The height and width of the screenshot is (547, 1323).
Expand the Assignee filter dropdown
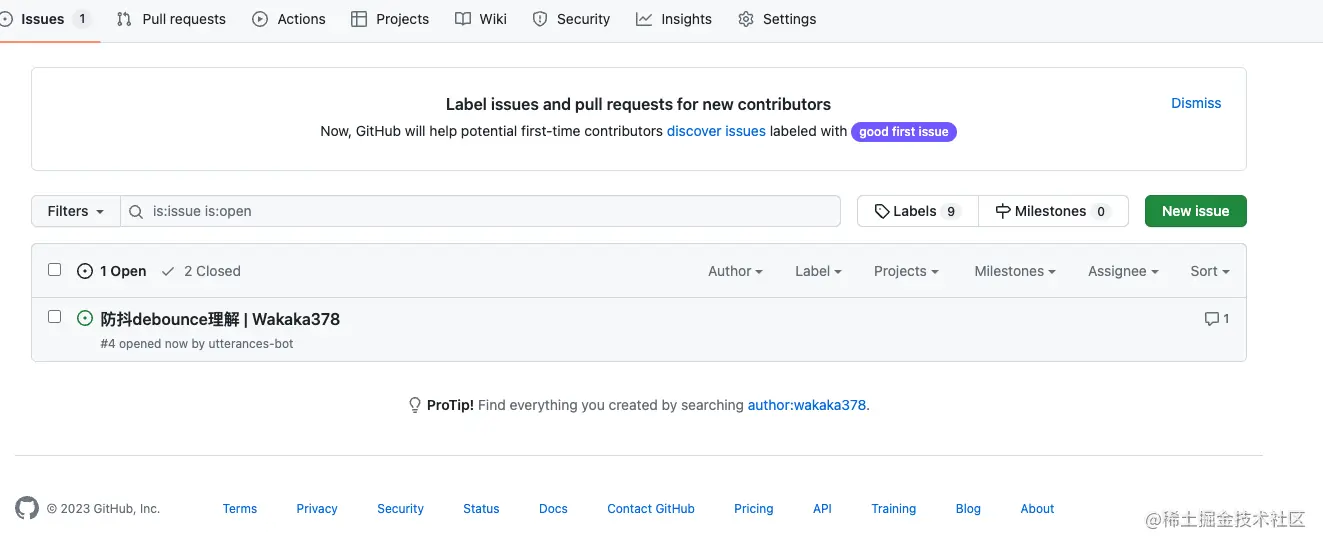(1123, 271)
